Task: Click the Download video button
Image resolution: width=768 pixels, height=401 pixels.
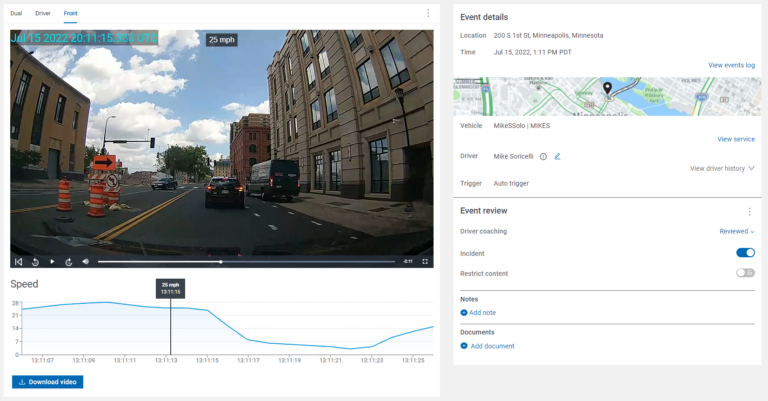Action: tap(47, 381)
